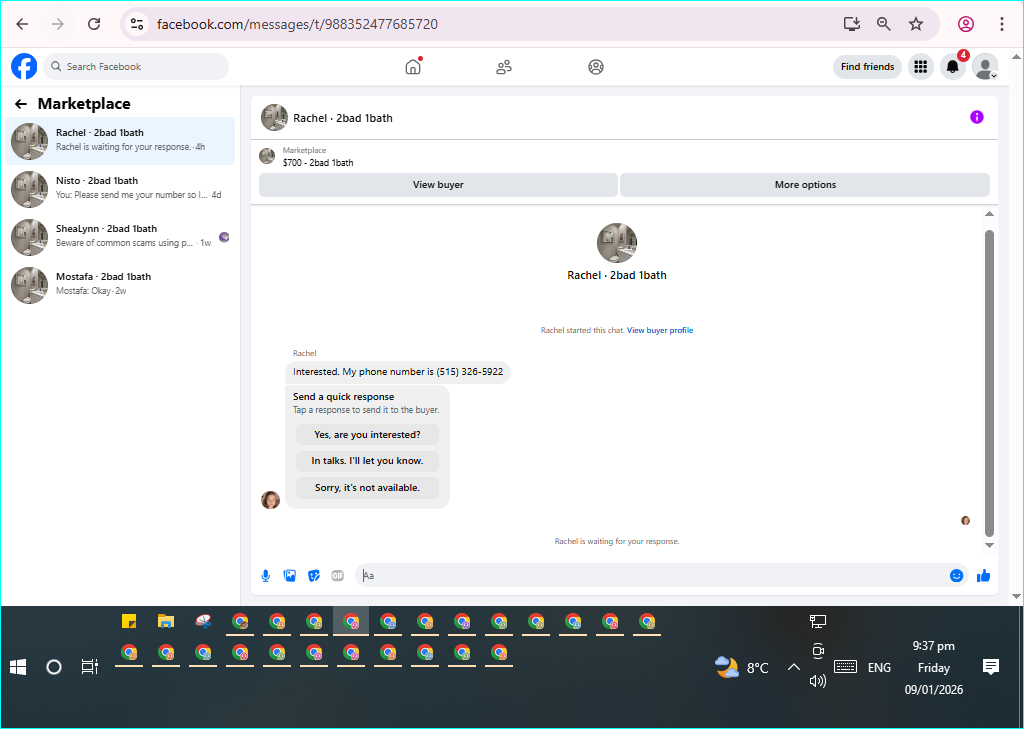Click the Facebook logo
This screenshot has width=1024, height=729.
click(24, 67)
